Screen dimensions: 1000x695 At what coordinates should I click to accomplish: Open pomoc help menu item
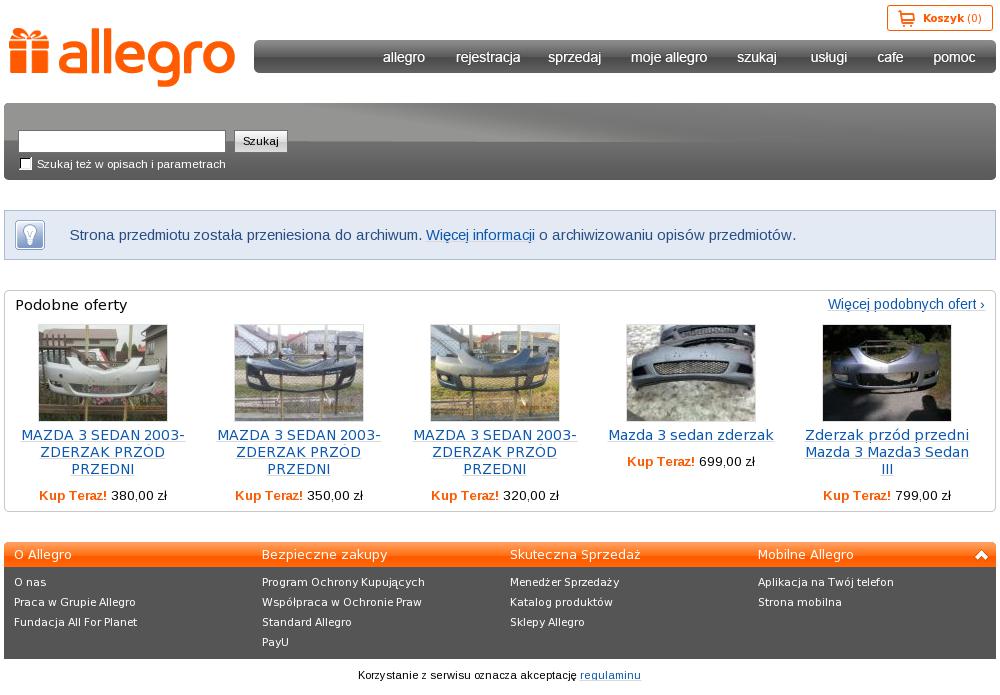pyautogui.click(x=954, y=57)
